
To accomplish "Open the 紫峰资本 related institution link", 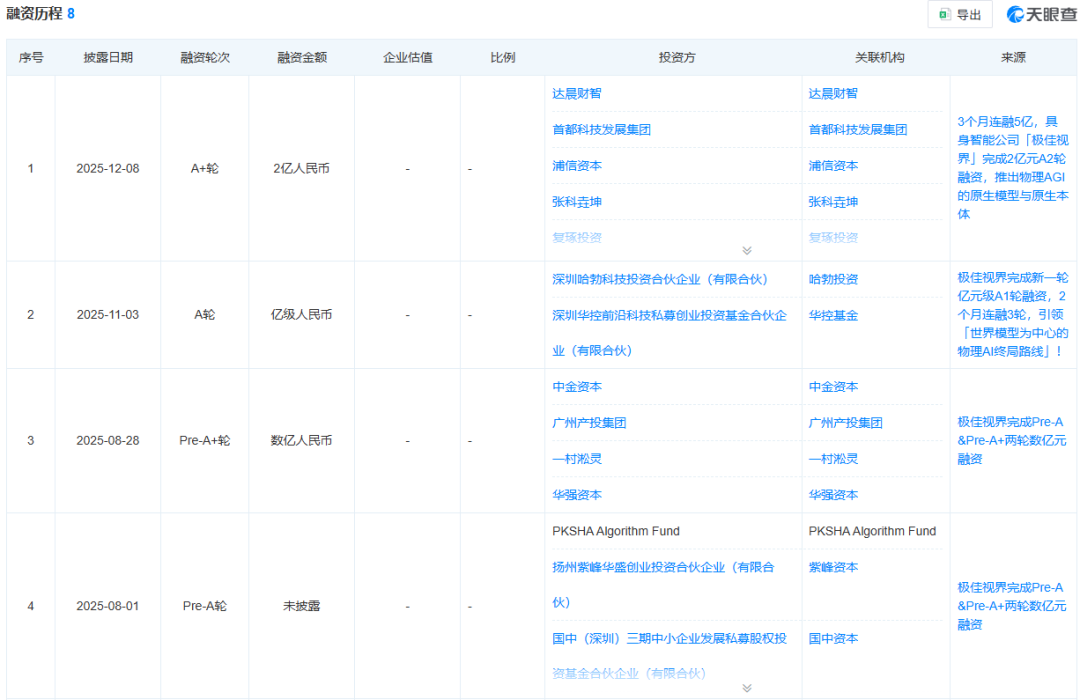I will point(833,567).
